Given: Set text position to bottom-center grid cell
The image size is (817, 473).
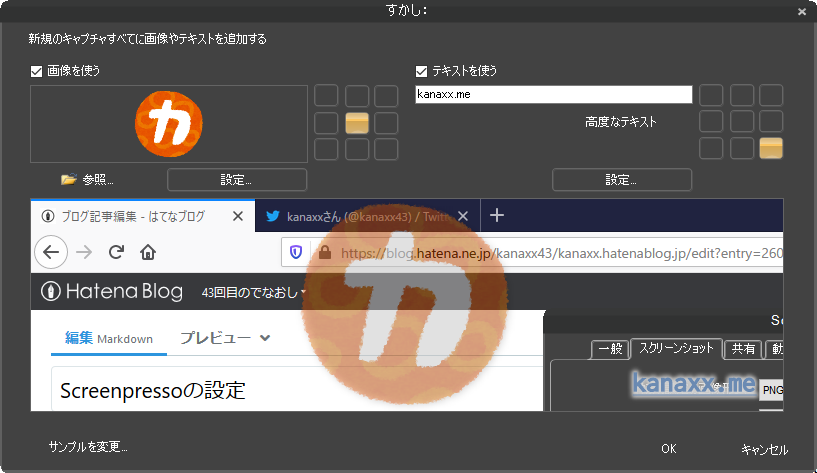Looking at the screenshot, I should pyautogui.click(x=741, y=148).
